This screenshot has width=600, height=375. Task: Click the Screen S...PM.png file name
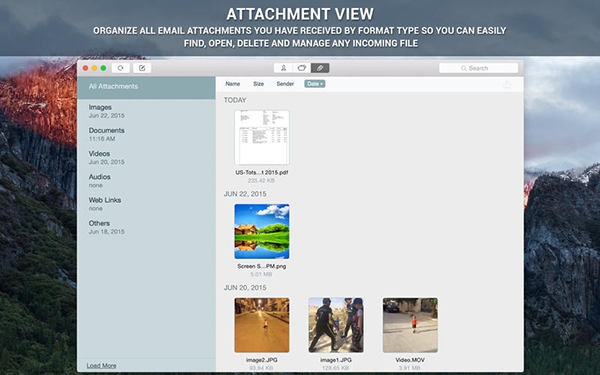pyautogui.click(x=262, y=266)
